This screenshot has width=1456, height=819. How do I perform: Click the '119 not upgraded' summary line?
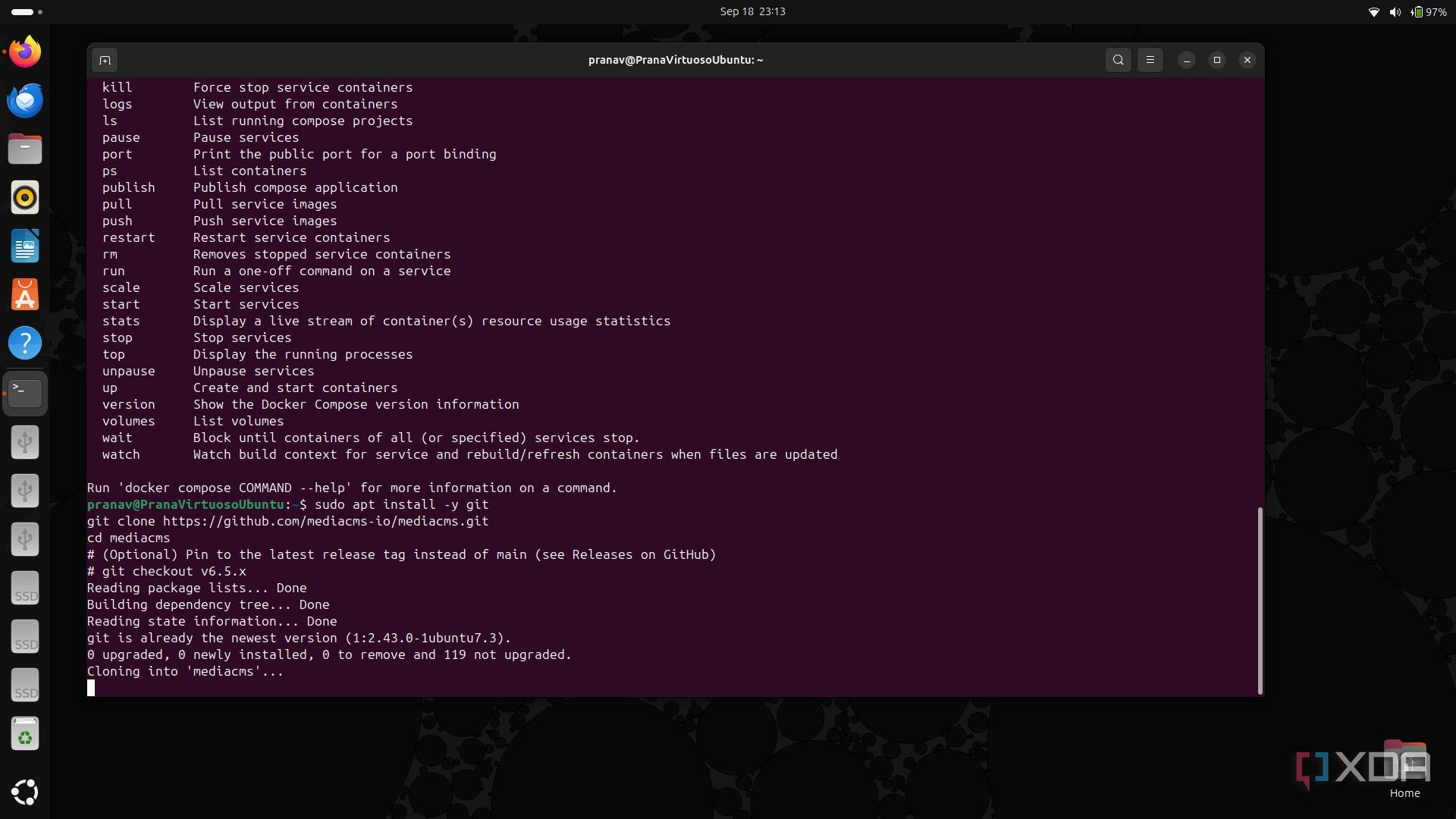pos(329,654)
